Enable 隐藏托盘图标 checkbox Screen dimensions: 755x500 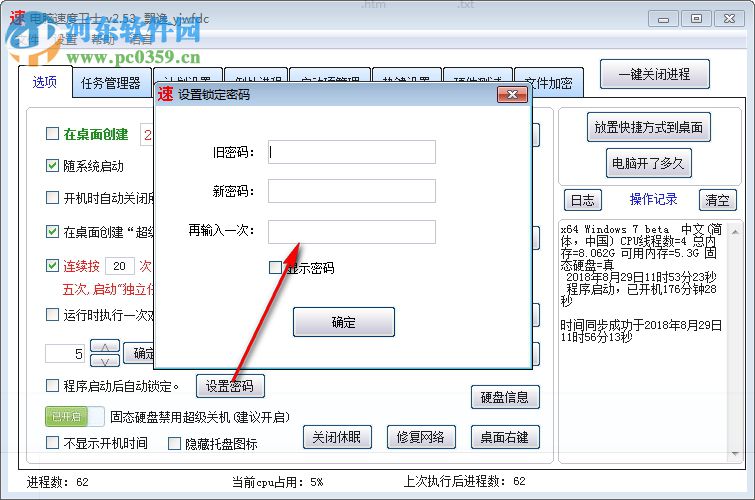174,443
